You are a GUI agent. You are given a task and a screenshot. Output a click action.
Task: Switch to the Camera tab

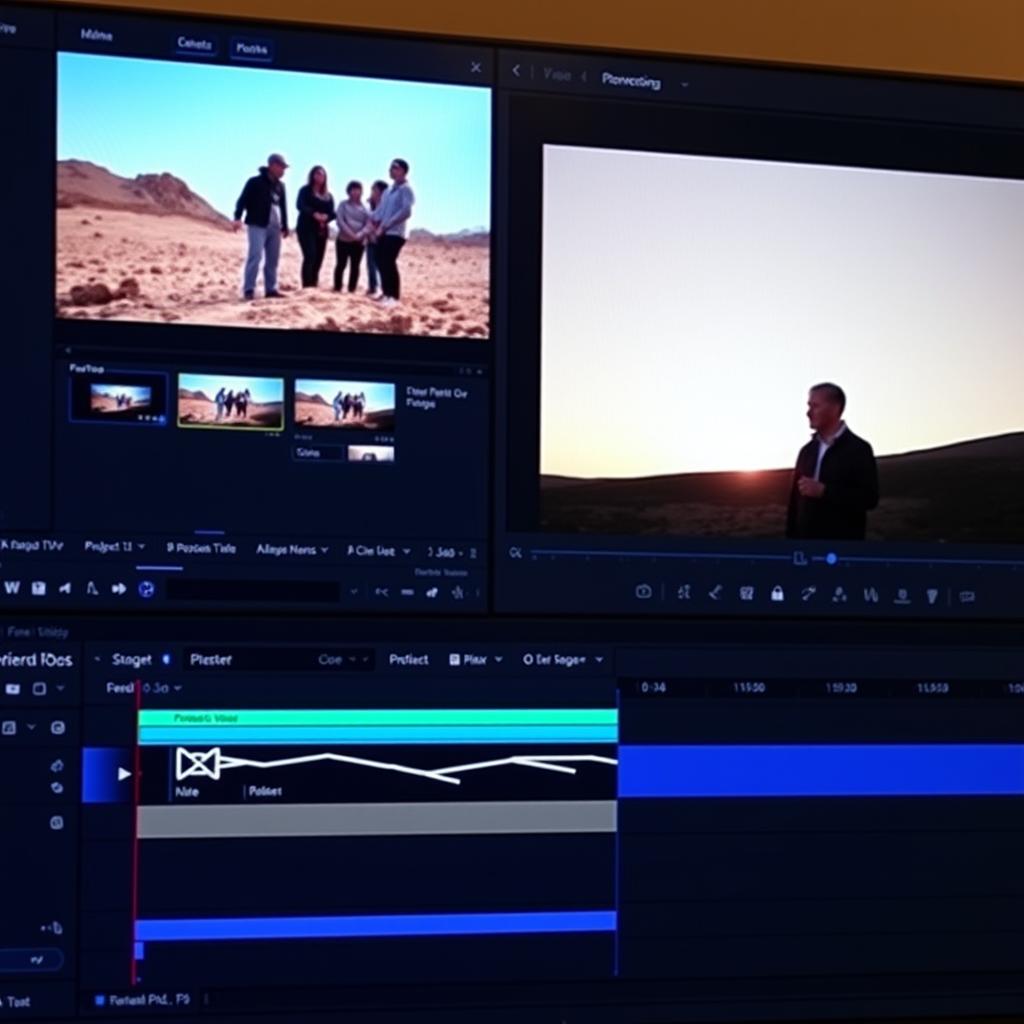[196, 44]
